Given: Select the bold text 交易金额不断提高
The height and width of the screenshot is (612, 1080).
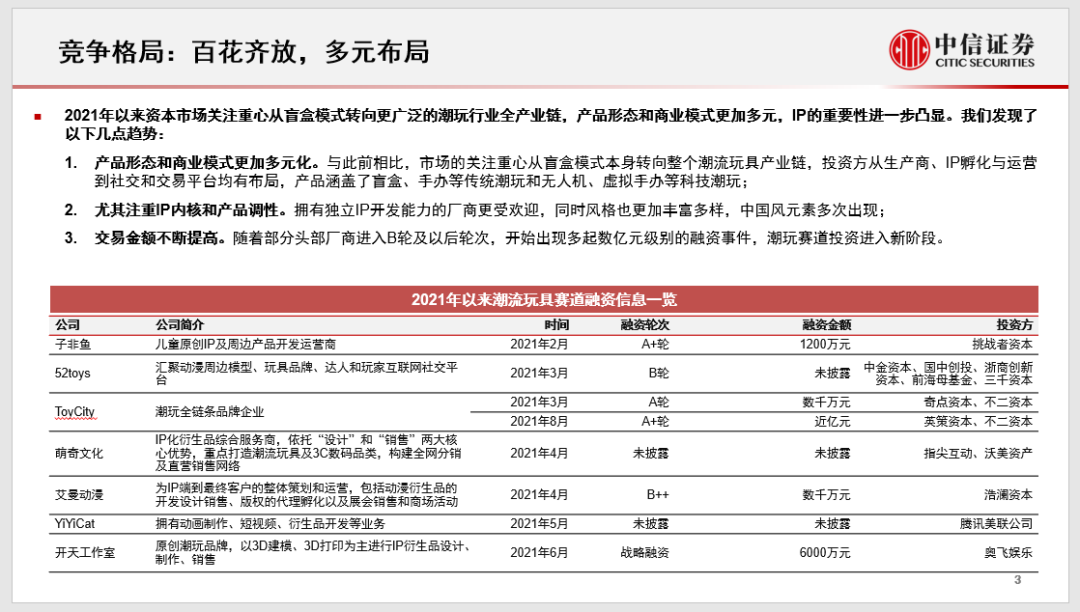Looking at the screenshot, I should (160, 238).
